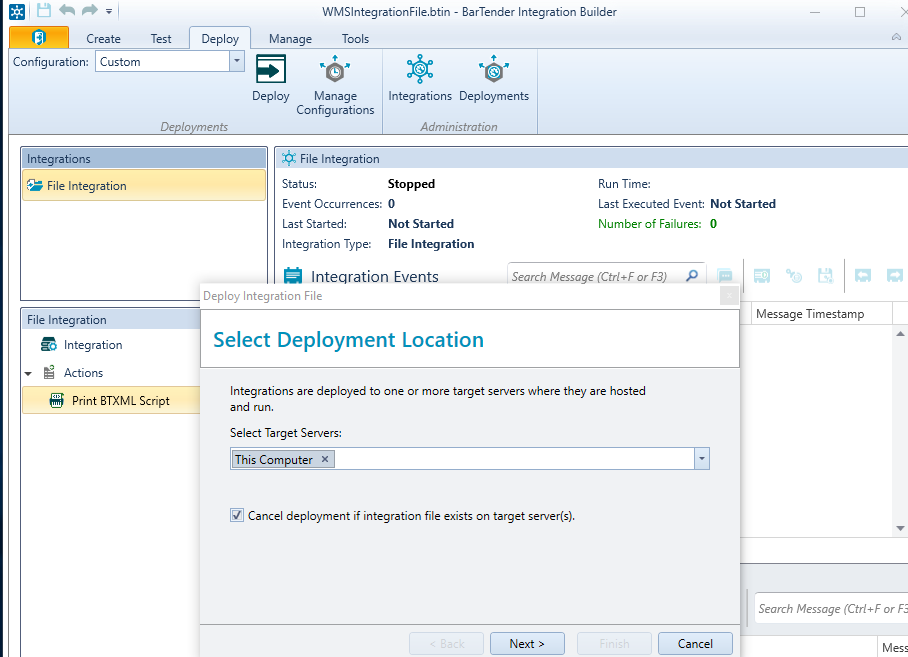Switch to the Test ribbon tab
This screenshot has width=908, height=657.
(161, 39)
